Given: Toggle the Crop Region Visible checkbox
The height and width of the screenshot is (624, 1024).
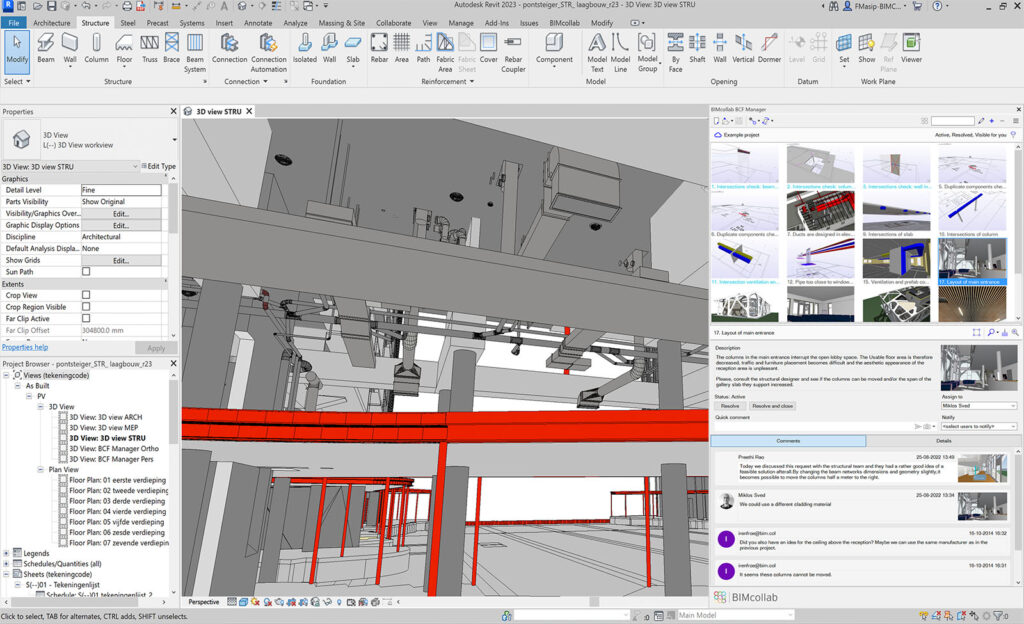Looking at the screenshot, I should coord(86,307).
